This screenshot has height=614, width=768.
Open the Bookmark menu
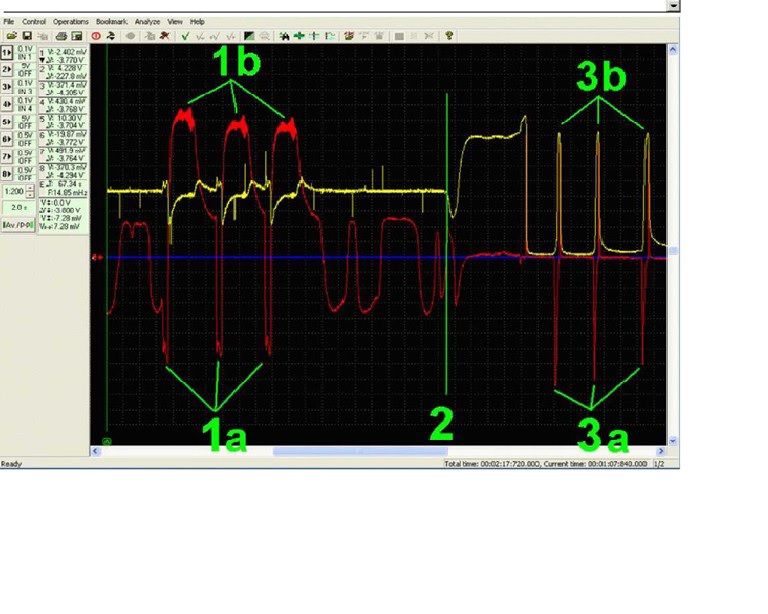click(x=112, y=22)
